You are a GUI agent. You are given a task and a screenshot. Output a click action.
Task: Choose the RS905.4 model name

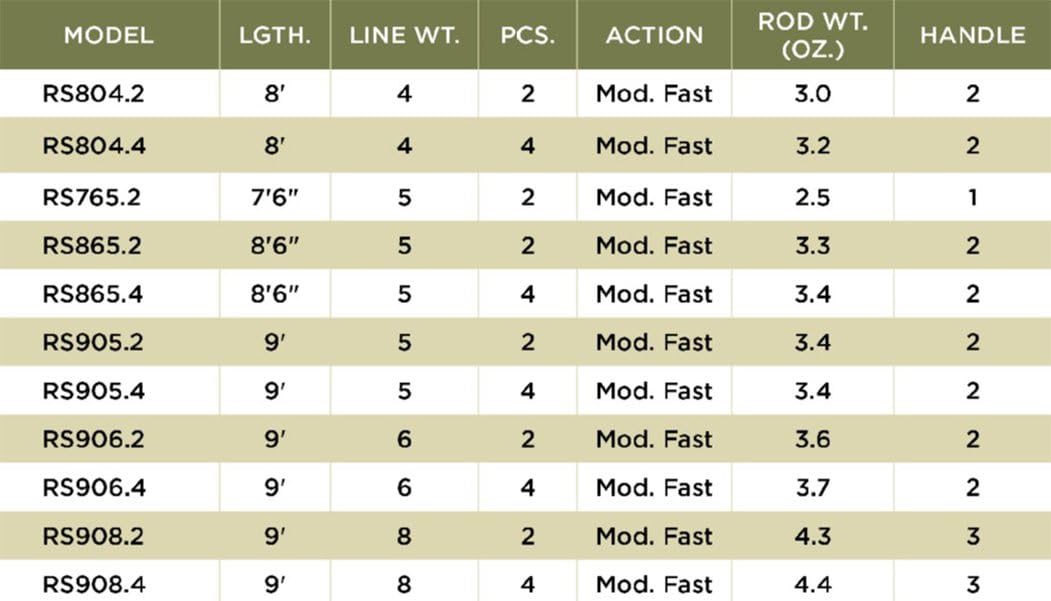click(93, 391)
